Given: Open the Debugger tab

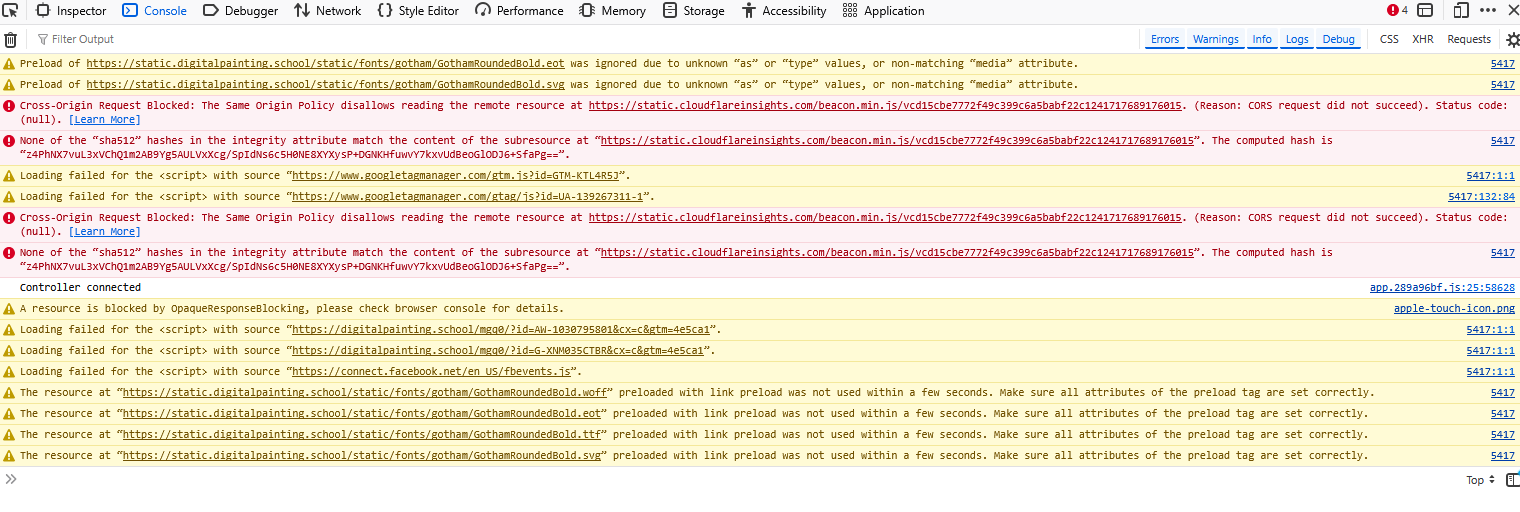Looking at the screenshot, I should click(x=240, y=11).
